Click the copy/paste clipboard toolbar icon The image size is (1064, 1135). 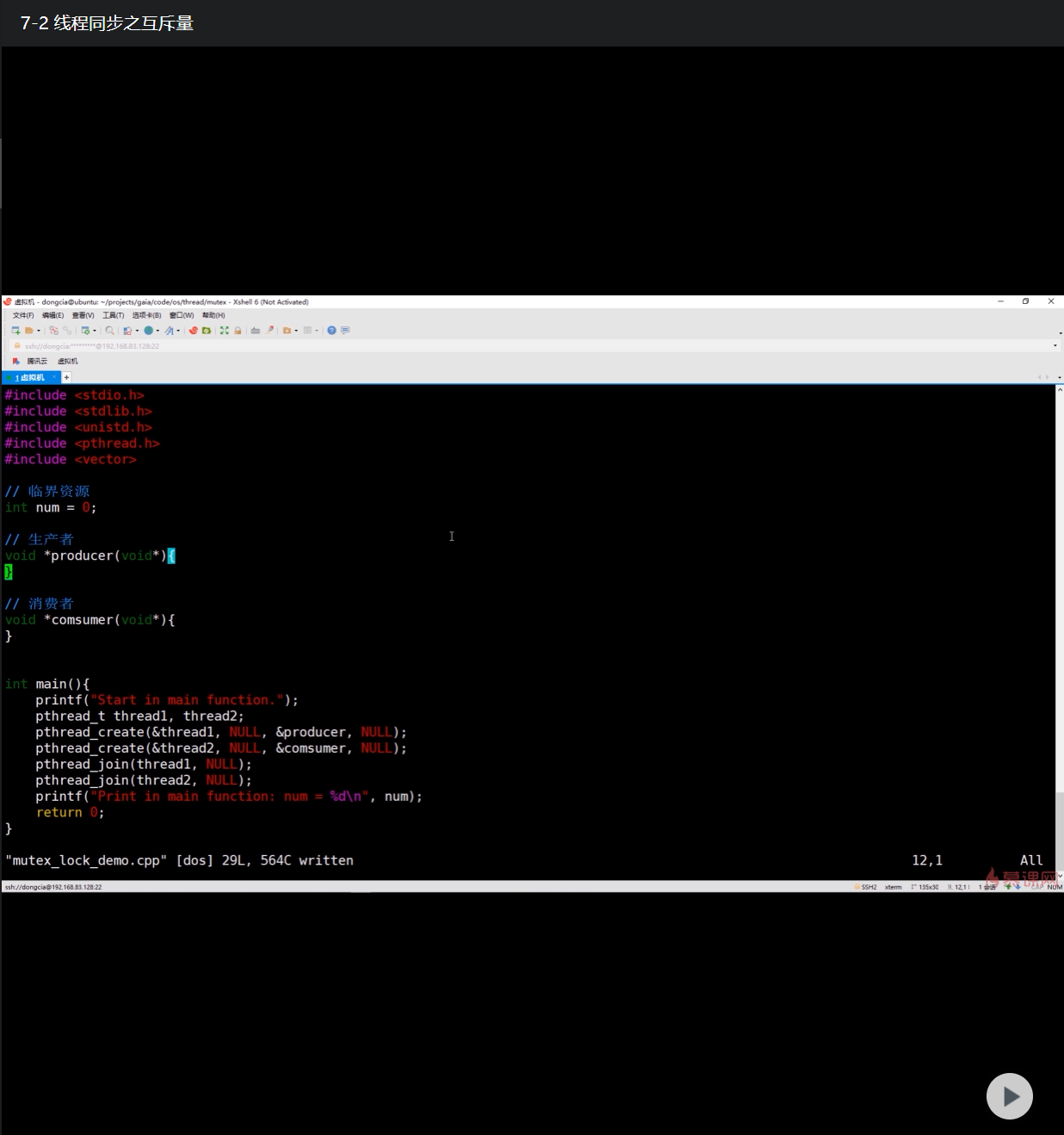127,331
